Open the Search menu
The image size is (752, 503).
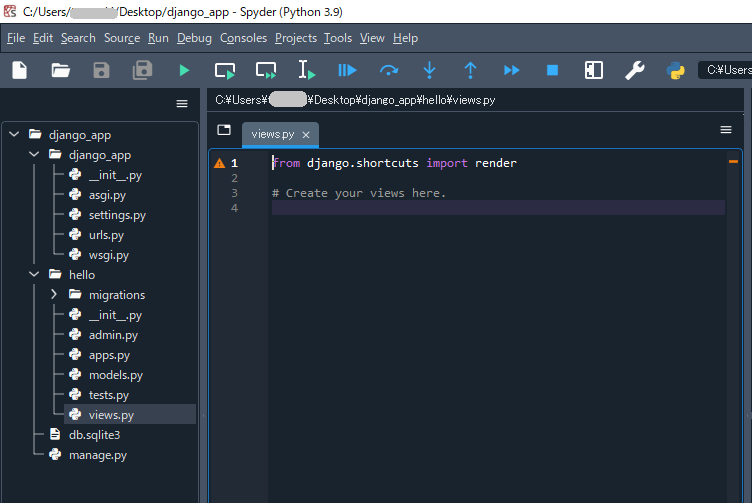78,38
